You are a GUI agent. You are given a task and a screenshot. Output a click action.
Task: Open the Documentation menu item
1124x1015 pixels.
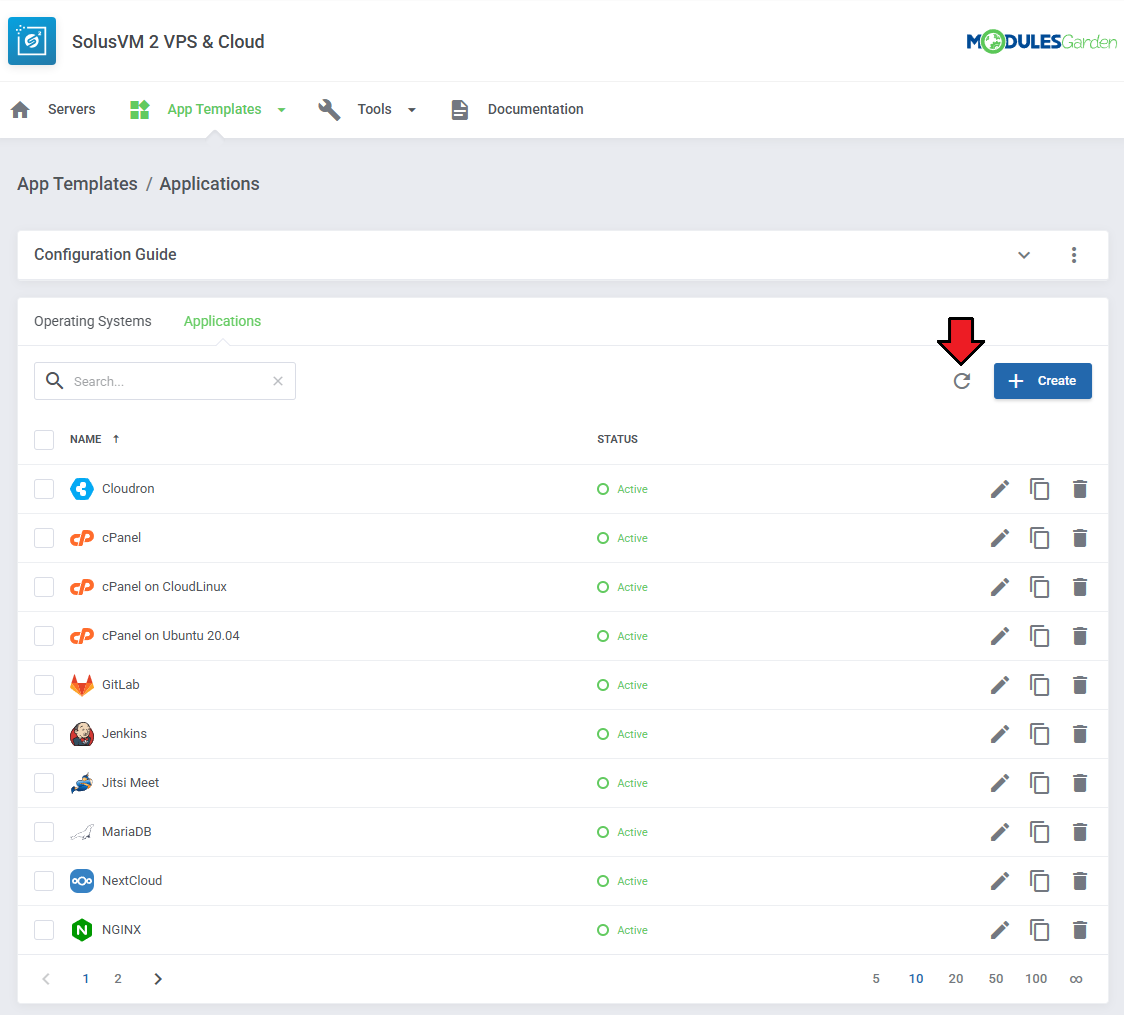click(x=517, y=109)
